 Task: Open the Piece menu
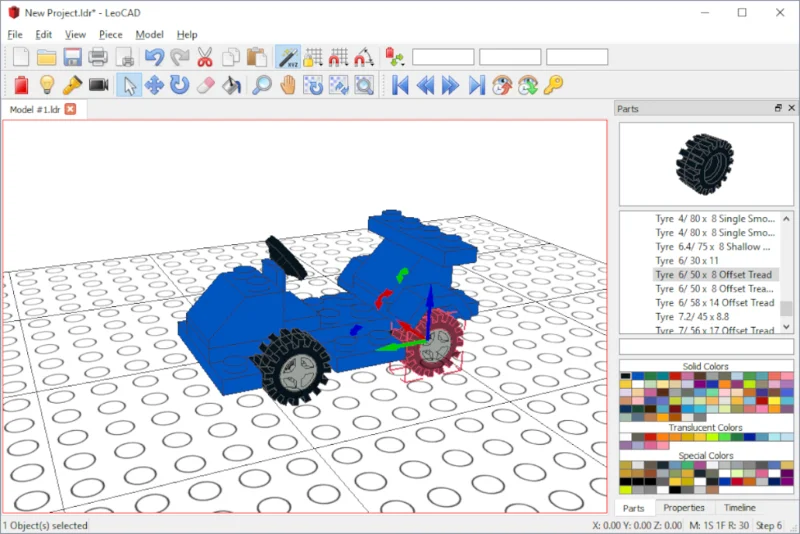coord(111,35)
